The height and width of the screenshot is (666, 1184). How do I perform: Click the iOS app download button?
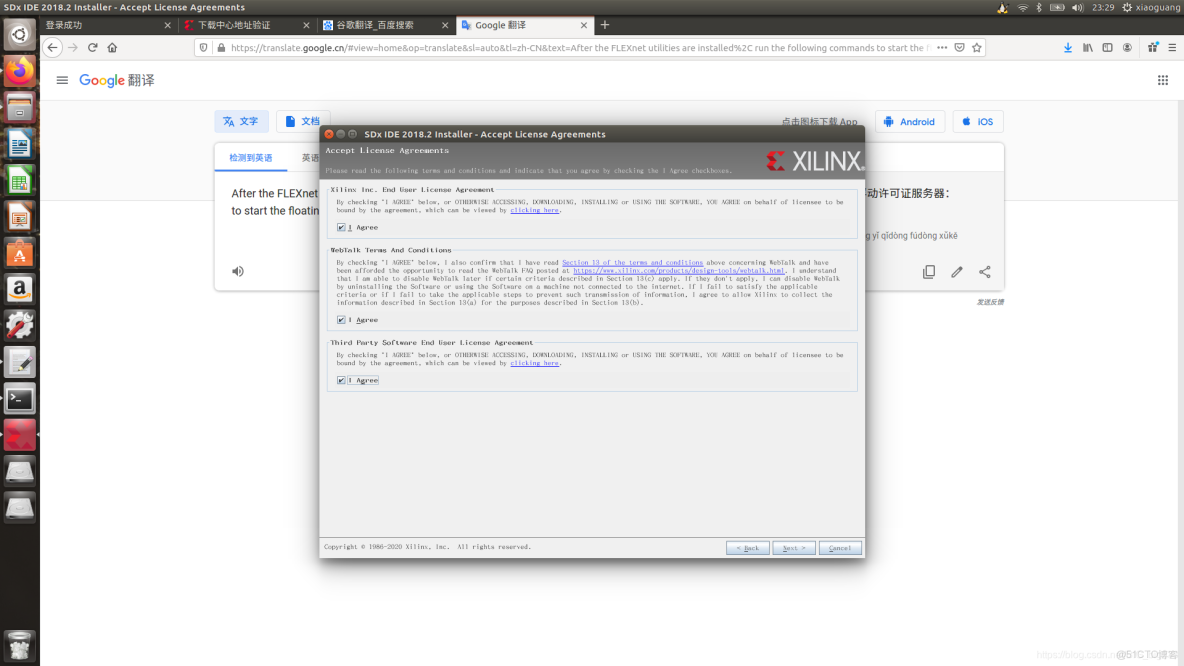coord(977,122)
